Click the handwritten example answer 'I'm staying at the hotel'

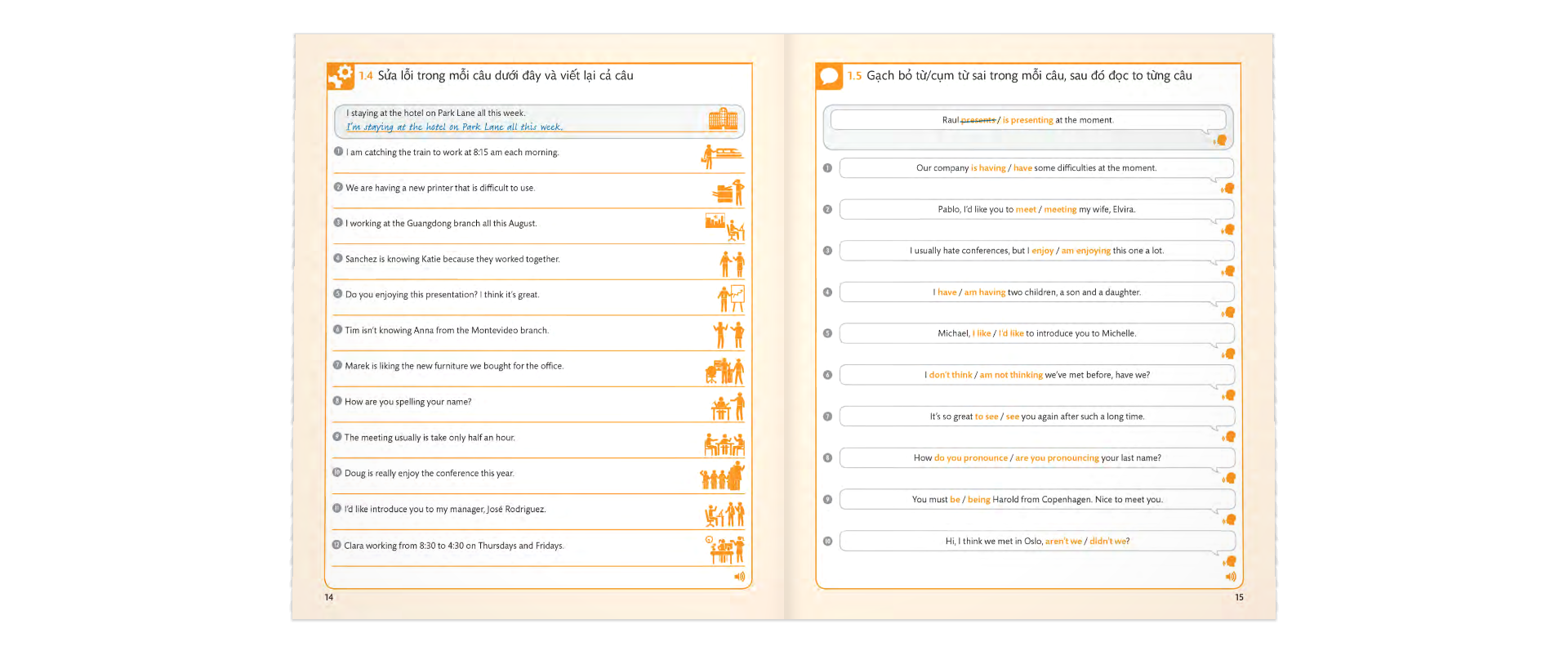point(454,127)
